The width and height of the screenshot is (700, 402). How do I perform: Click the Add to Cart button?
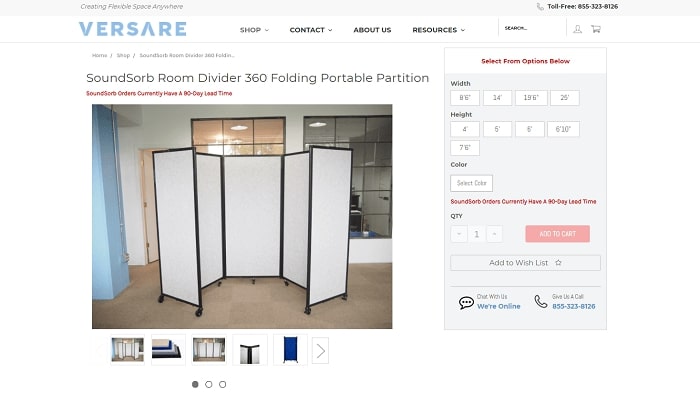pos(557,234)
